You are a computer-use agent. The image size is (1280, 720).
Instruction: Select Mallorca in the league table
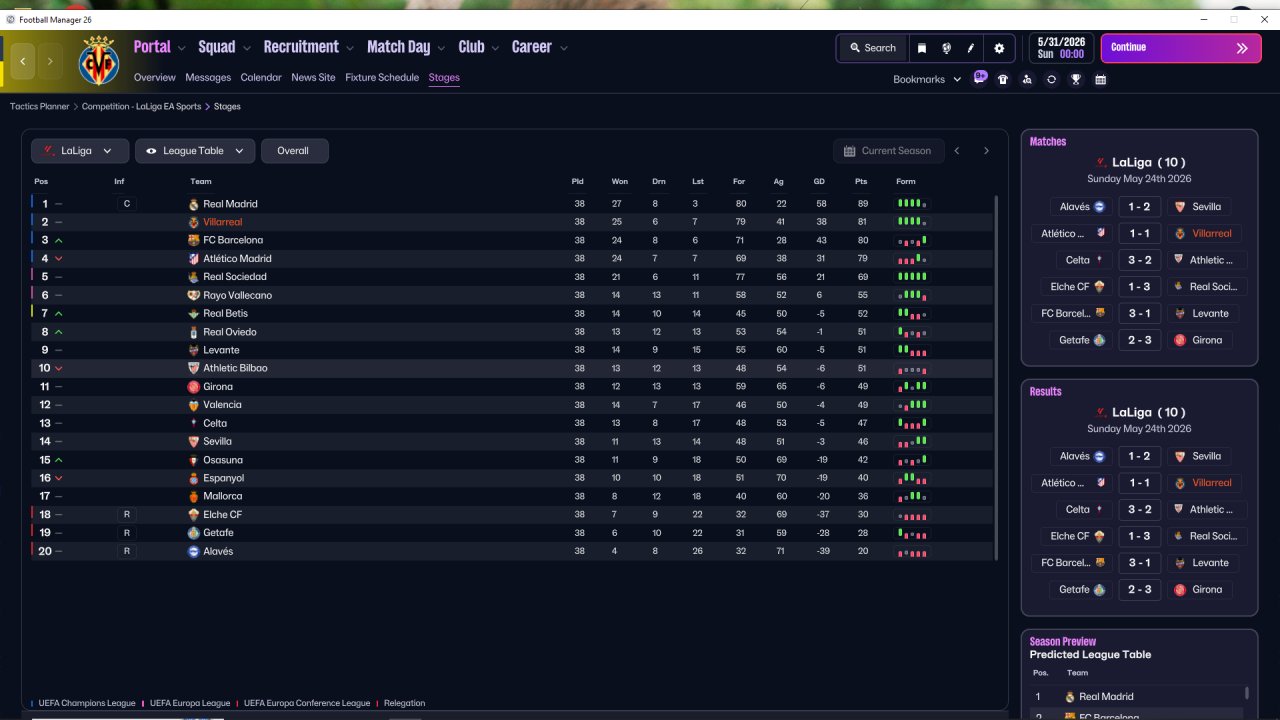[222, 496]
